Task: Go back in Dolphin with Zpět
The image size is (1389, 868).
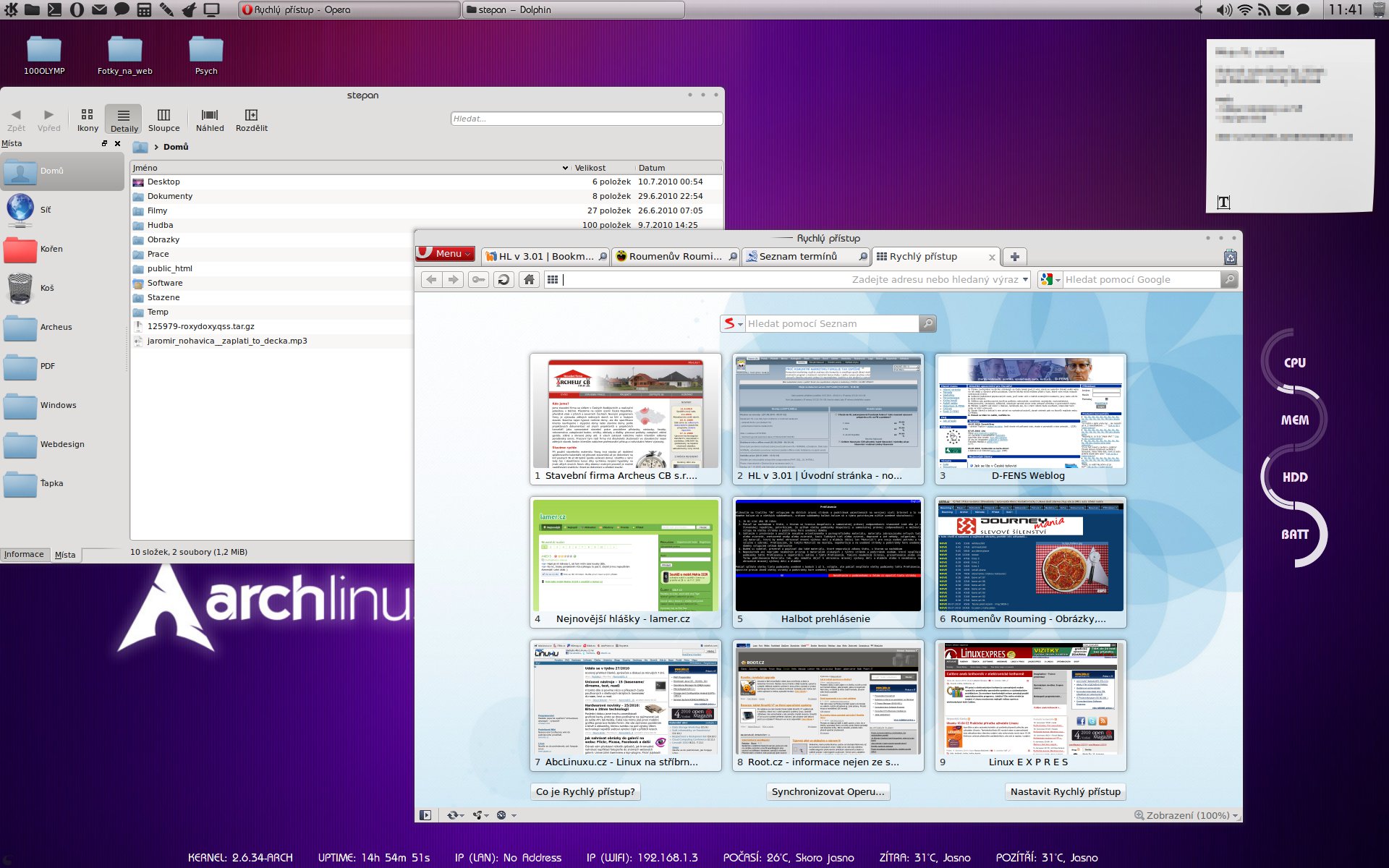Action: click(x=16, y=120)
